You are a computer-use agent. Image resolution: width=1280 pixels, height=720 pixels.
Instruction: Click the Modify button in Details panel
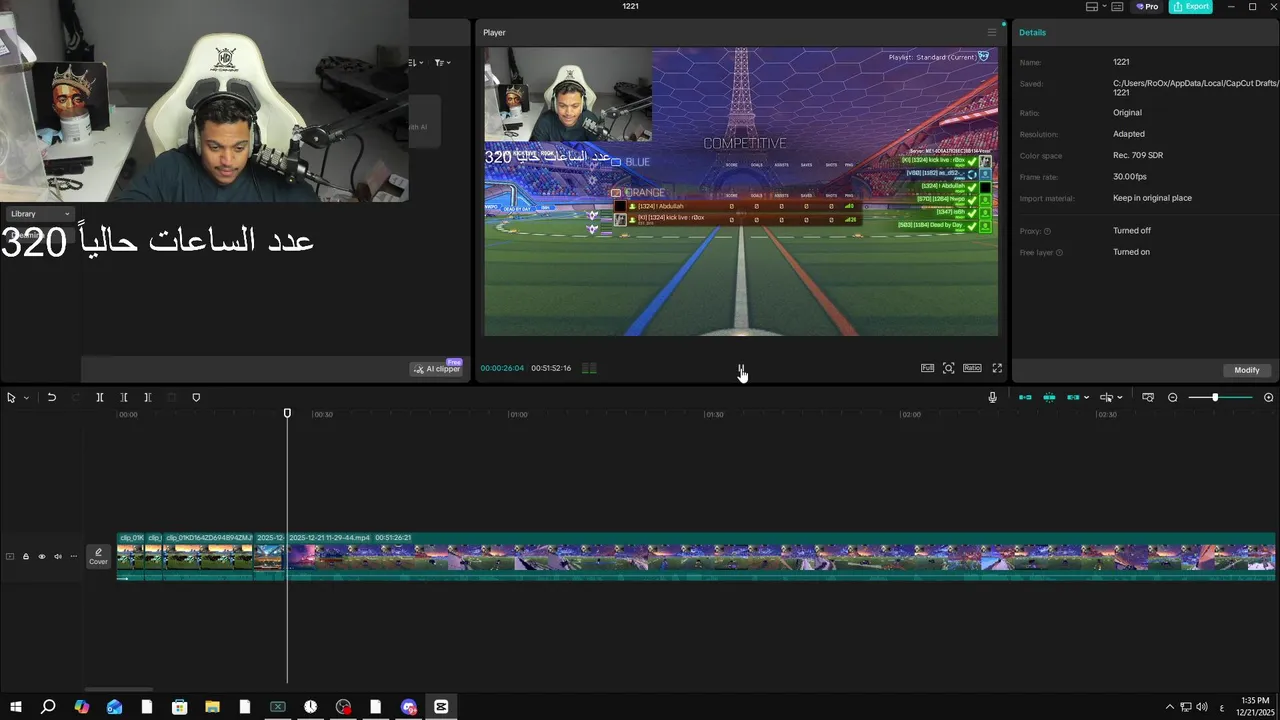coord(1247,370)
